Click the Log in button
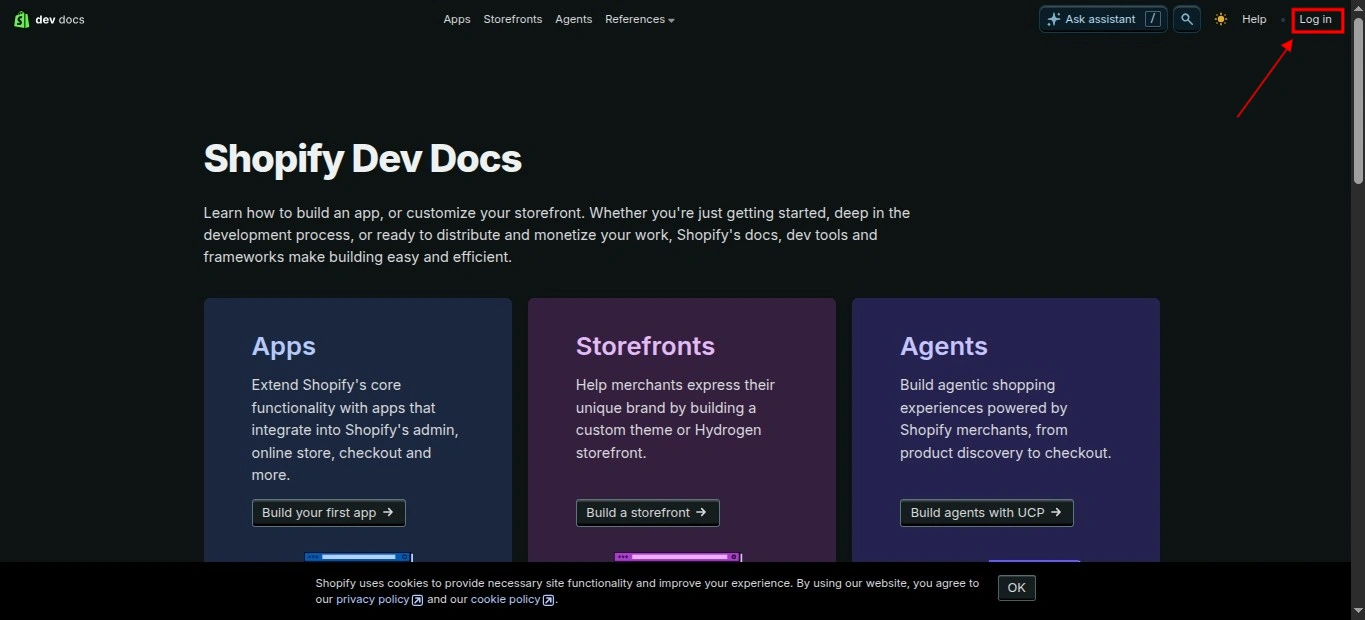This screenshot has height=620, width=1365. (1316, 19)
